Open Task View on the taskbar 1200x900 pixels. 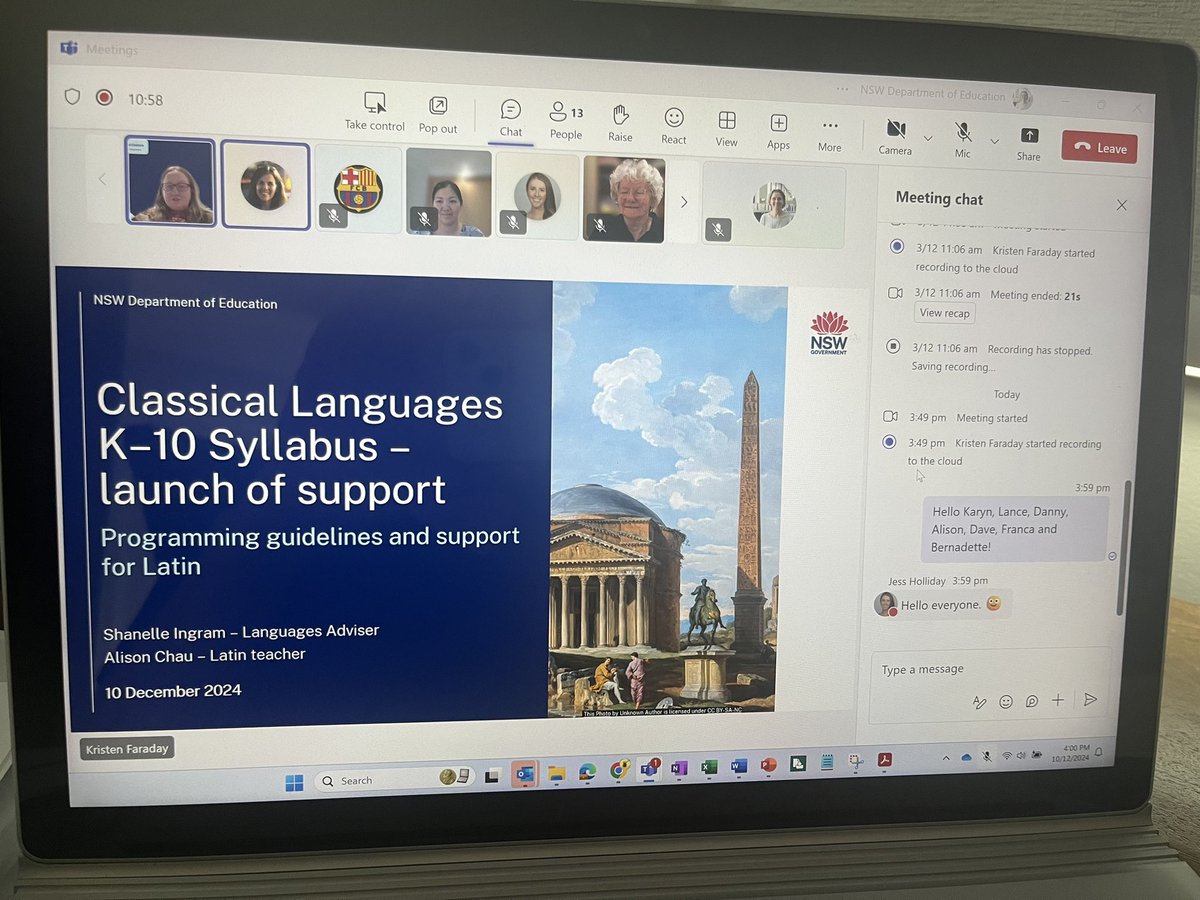click(492, 776)
